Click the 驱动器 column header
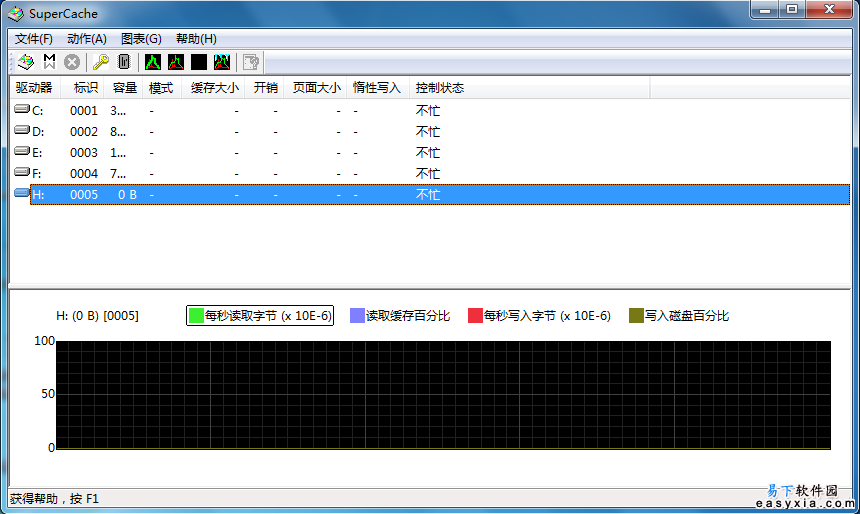Image resolution: width=860 pixels, height=514 pixels. click(x=34, y=88)
